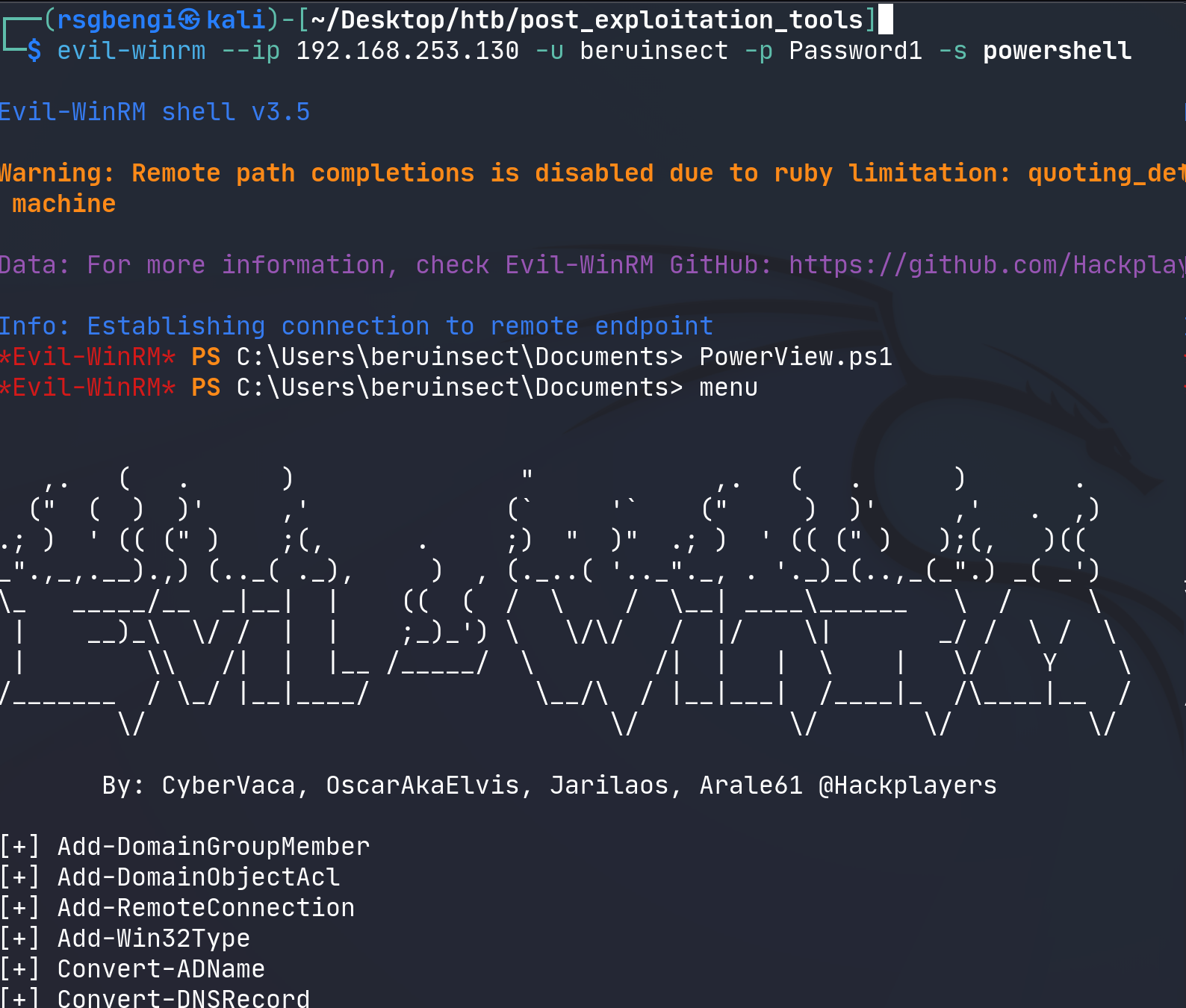Screen dimensions: 1186x1008
Task: Click the [+] marker beside Add-Win32Type
Action: pos(19,939)
